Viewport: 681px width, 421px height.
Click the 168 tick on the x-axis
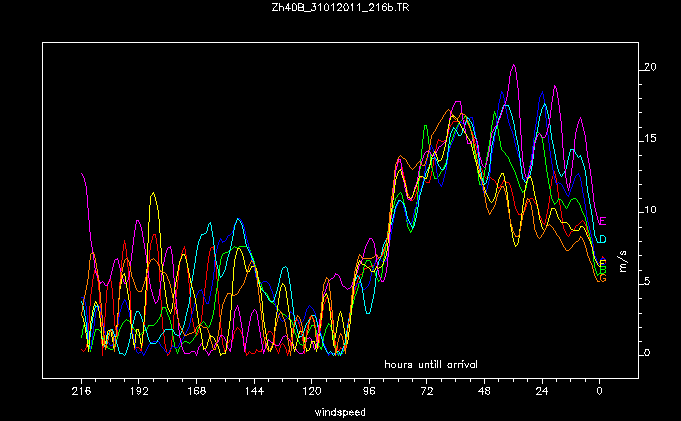tap(196, 392)
